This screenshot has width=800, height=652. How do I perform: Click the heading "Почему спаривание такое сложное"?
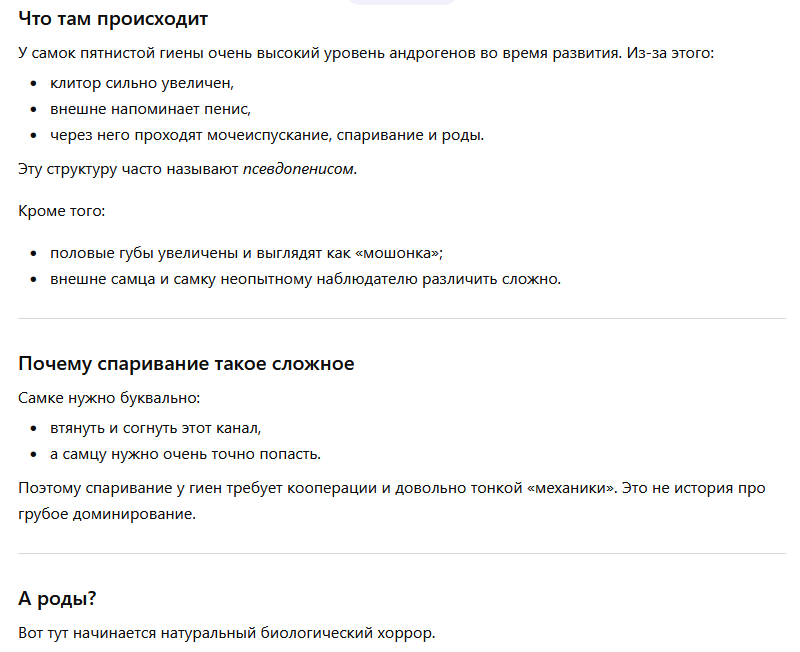(186, 364)
